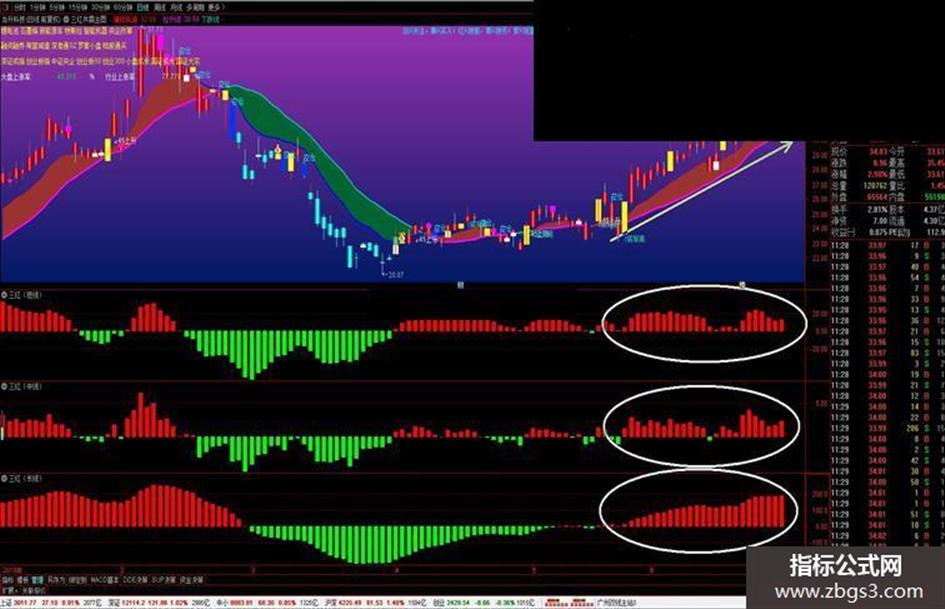Click settings icon of 三红（短线）panel
This screenshot has height=609, width=945.
(x=4, y=294)
